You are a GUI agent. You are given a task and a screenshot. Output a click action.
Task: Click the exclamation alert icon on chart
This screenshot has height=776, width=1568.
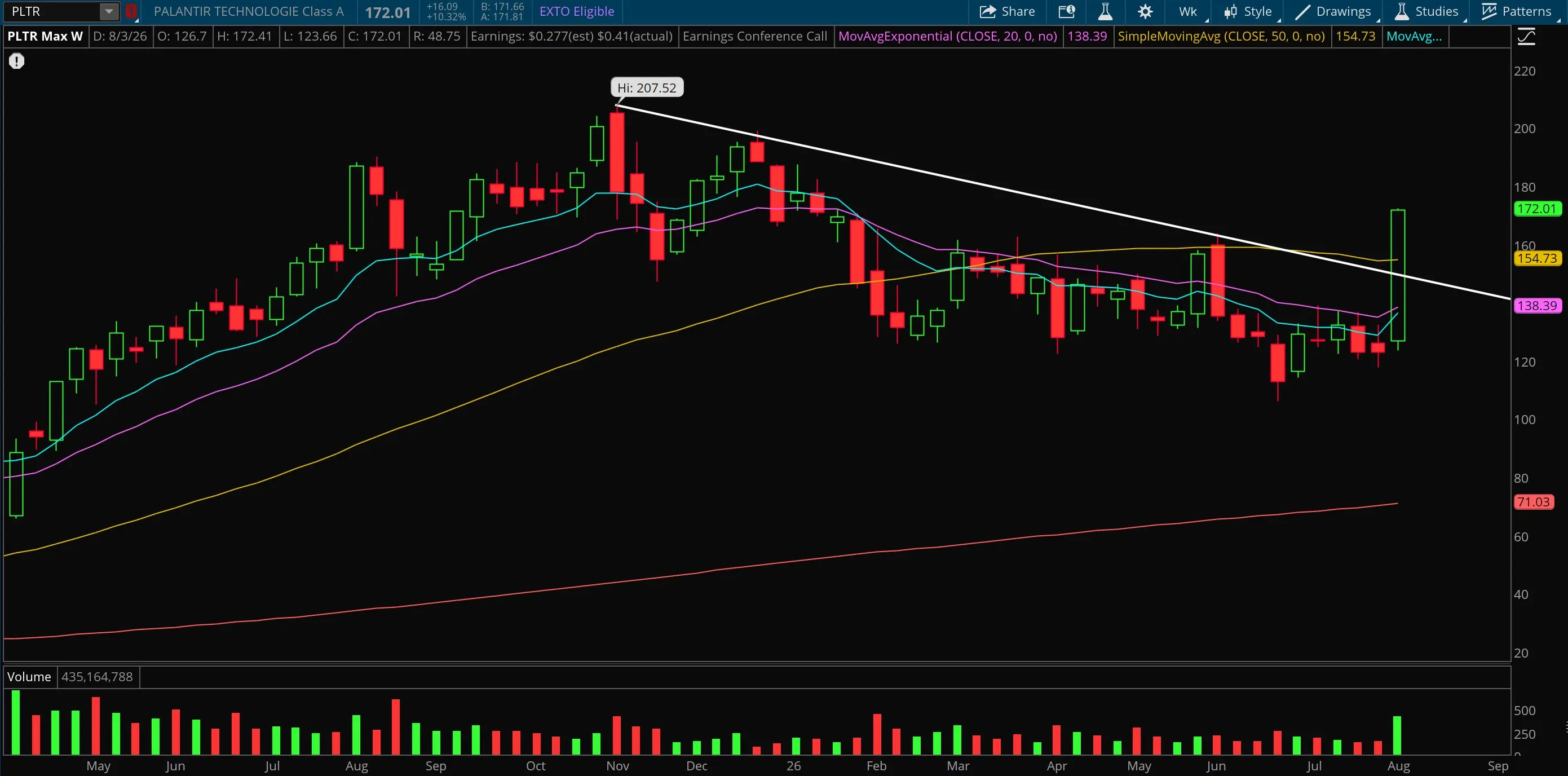coord(16,61)
